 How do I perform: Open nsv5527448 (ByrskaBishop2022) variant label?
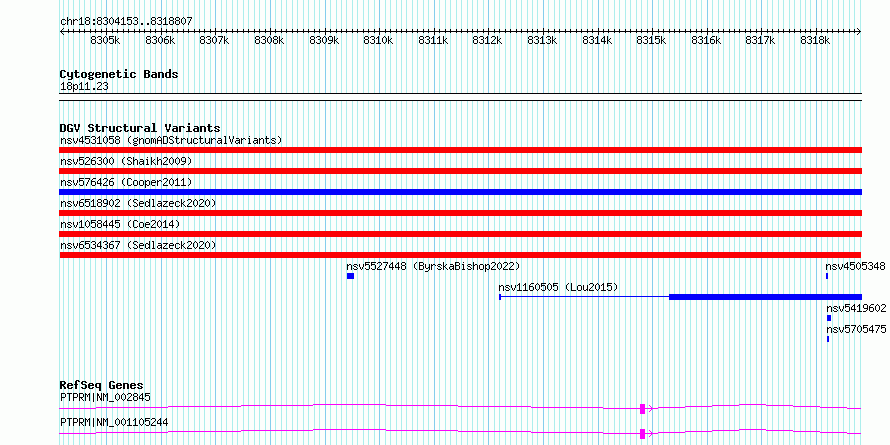pos(433,266)
